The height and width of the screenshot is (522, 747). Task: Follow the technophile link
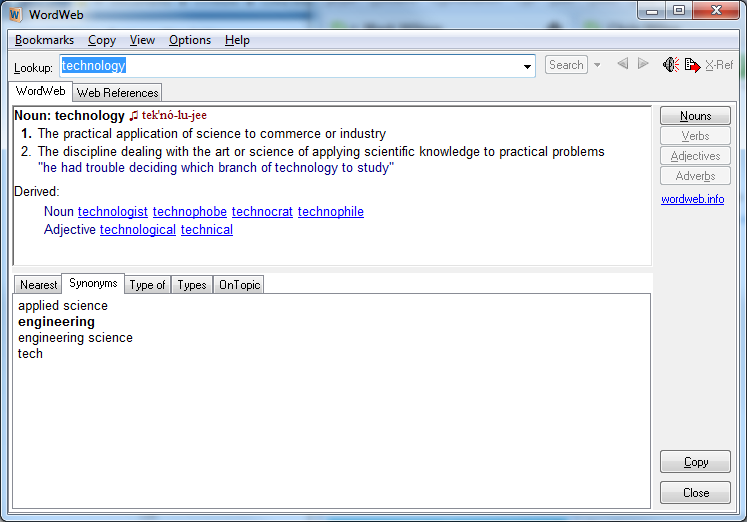coord(331,211)
